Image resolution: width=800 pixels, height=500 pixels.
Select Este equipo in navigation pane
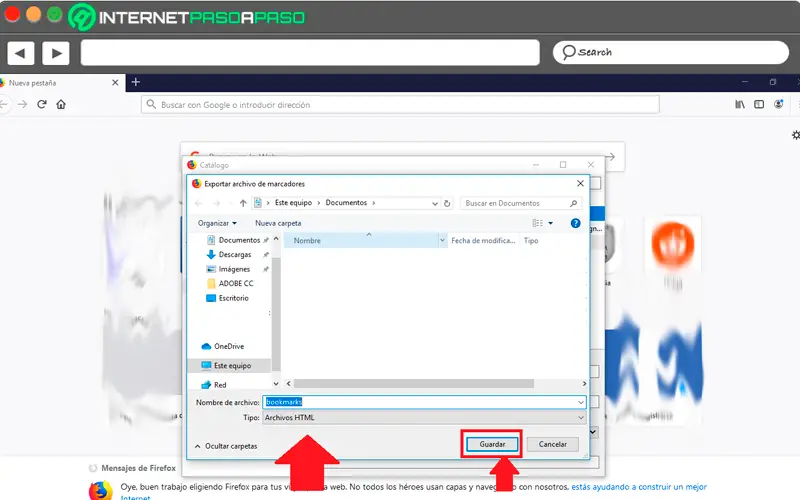pos(231,365)
